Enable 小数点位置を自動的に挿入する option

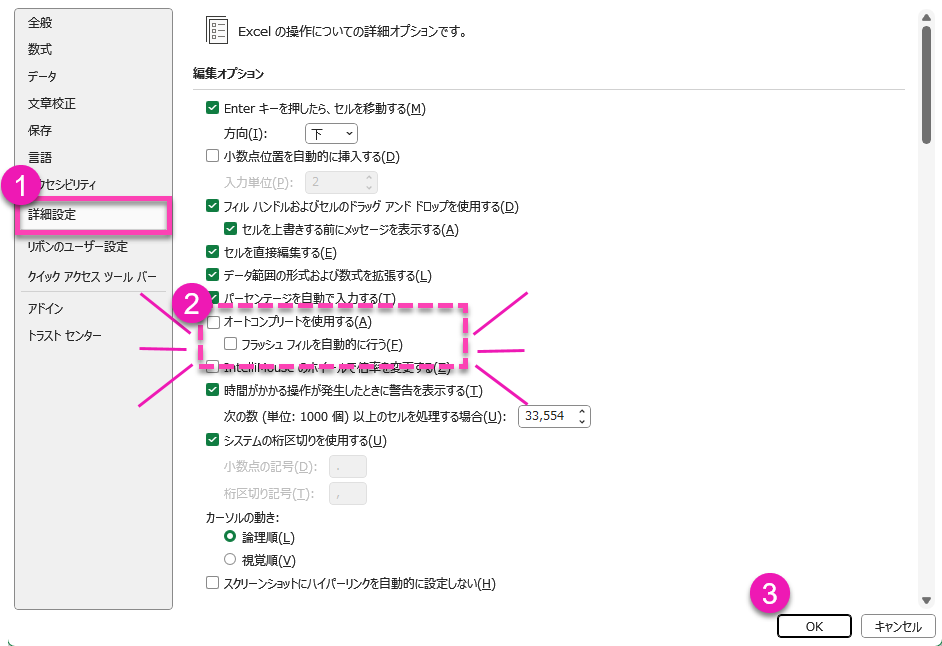coord(212,156)
